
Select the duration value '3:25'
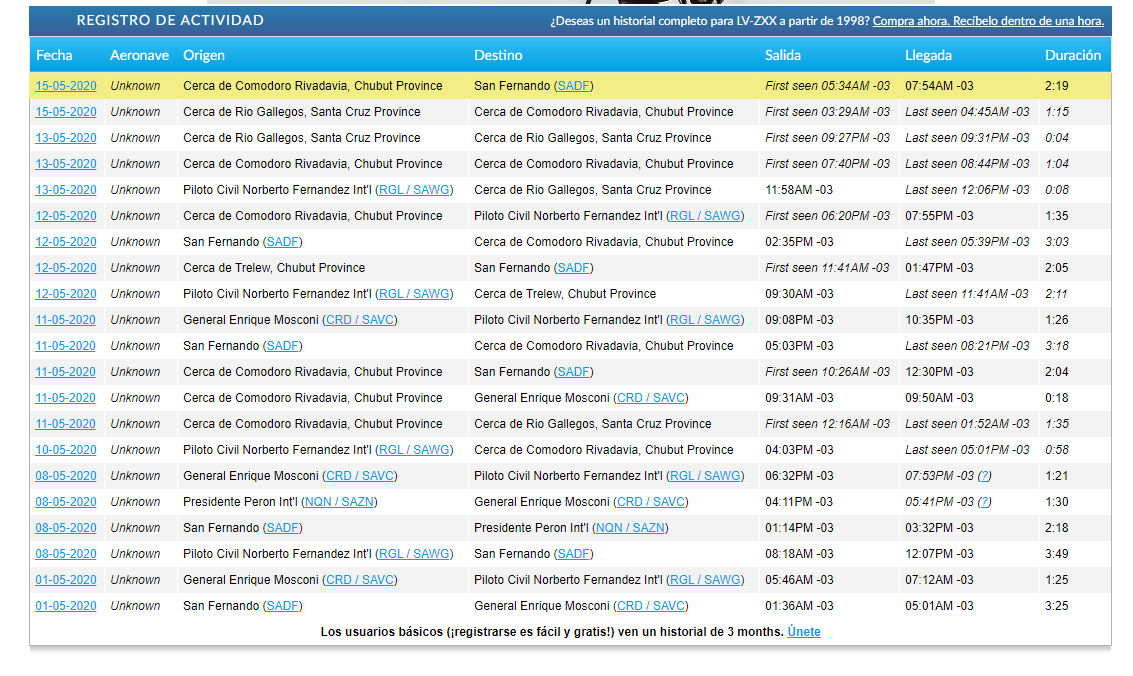[1056, 606]
